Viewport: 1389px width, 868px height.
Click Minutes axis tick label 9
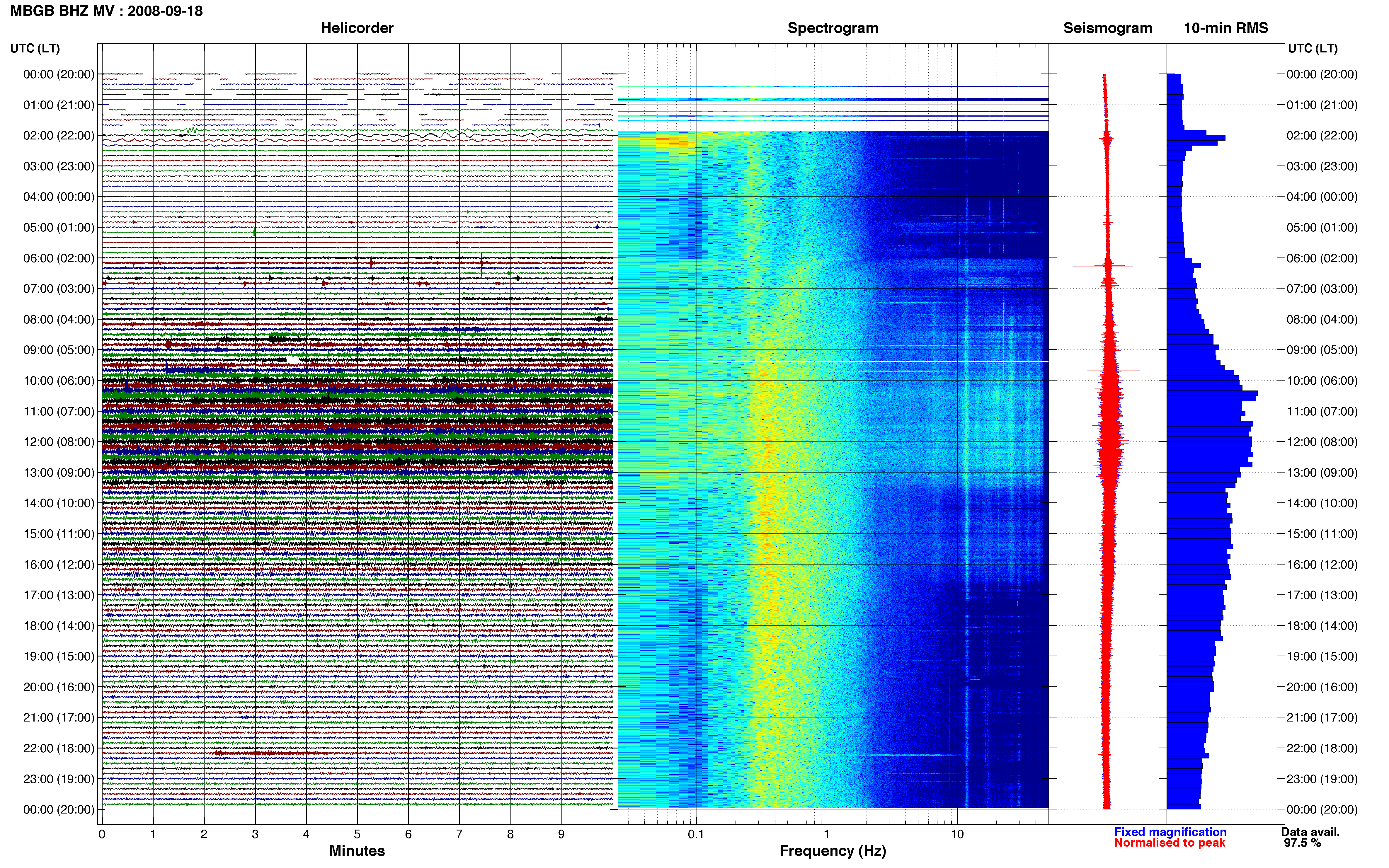pyautogui.click(x=561, y=835)
